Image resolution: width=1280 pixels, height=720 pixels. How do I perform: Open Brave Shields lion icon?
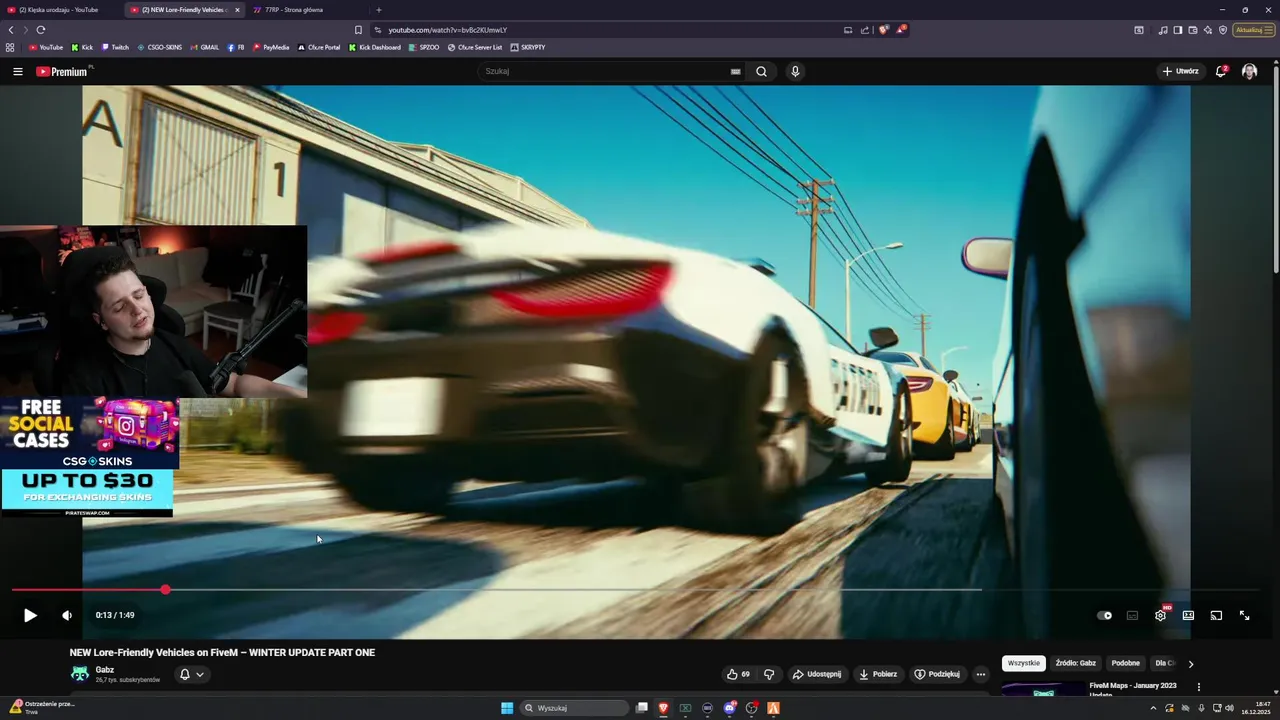tap(884, 30)
